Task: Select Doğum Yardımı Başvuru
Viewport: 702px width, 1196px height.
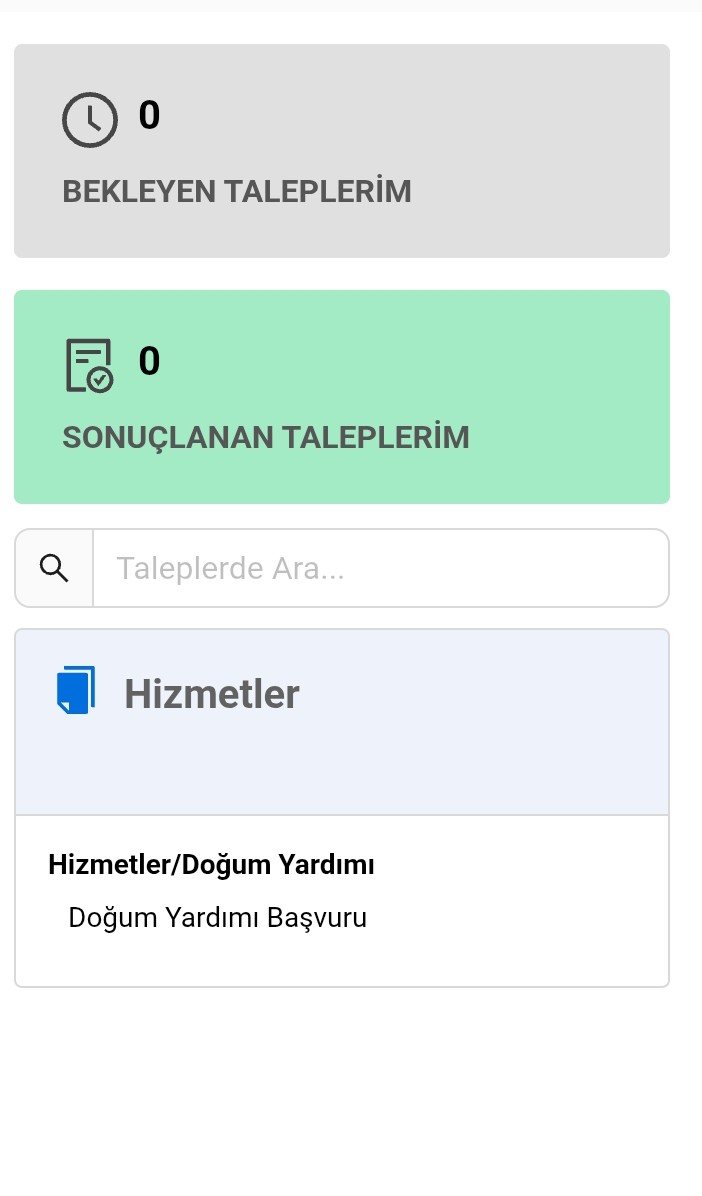Action: [217, 917]
